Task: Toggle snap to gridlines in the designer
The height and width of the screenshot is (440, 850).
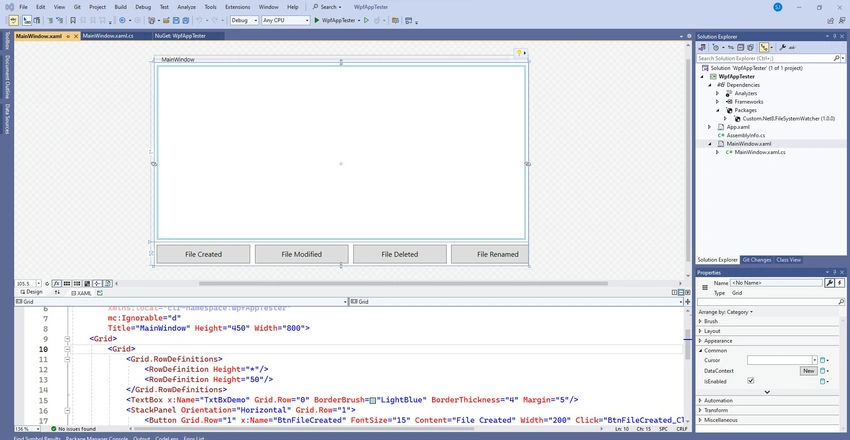Action: [77, 283]
